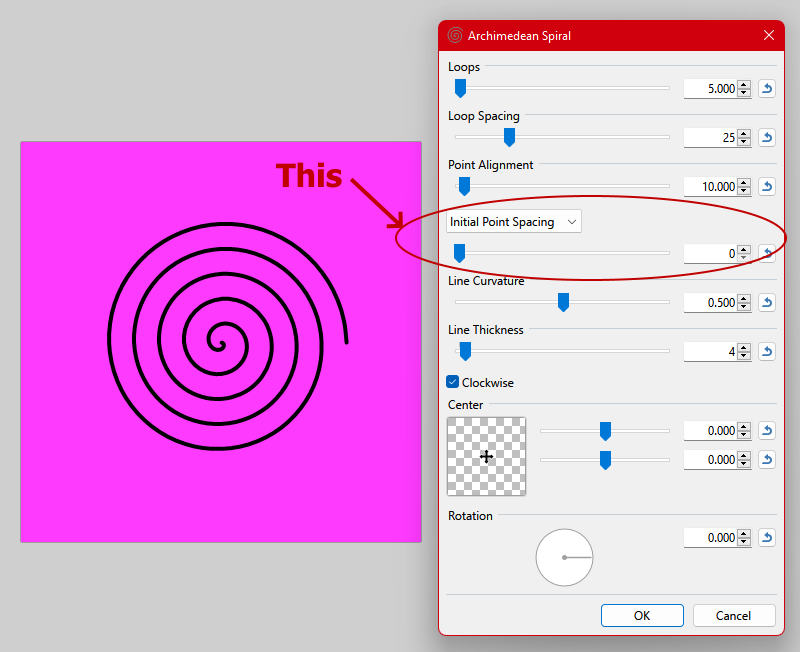Click the Line Curvature slider handle
The image size is (800, 652).
pos(563,302)
